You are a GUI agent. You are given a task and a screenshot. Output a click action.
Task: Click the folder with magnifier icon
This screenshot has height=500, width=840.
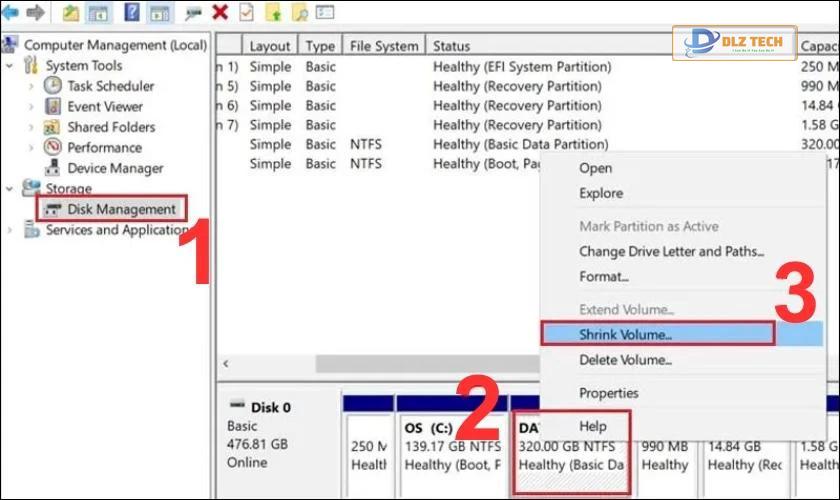click(x=300, y=12)
